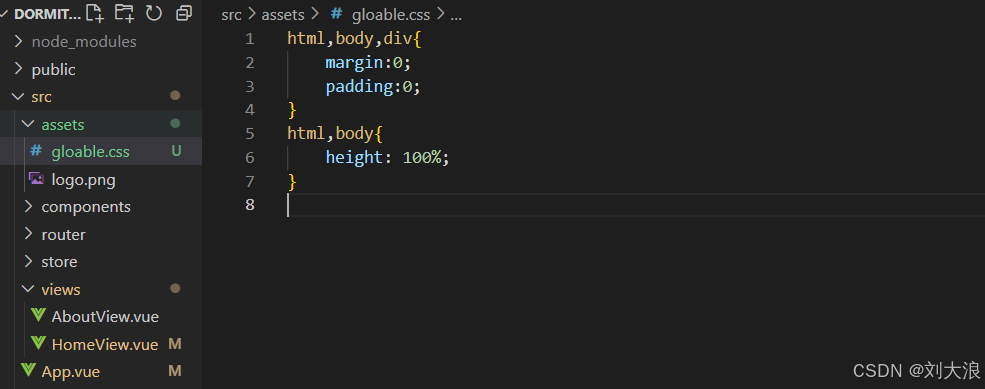Collapse the DORMIT... project root chevron
This screenshot has height=389, width=985.
pos(5,14)
